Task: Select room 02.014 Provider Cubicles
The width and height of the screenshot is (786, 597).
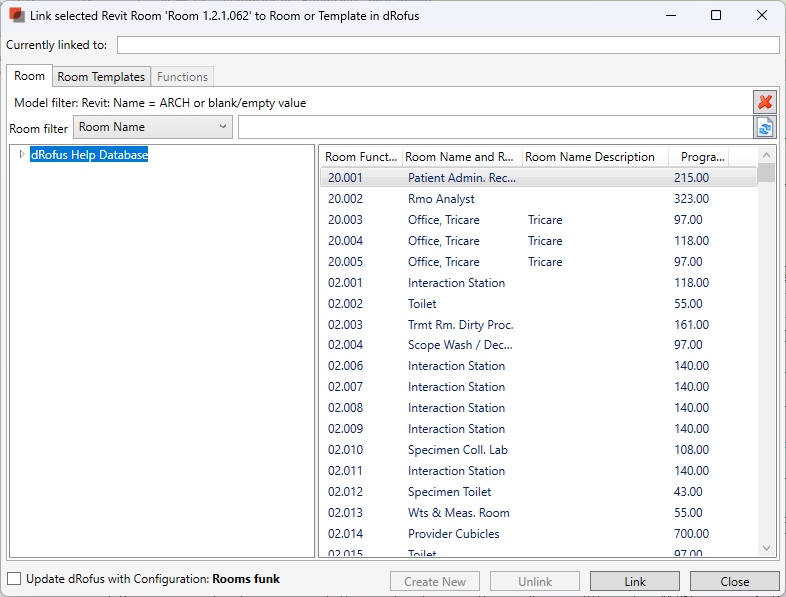Action: click(x=453, y=534)
